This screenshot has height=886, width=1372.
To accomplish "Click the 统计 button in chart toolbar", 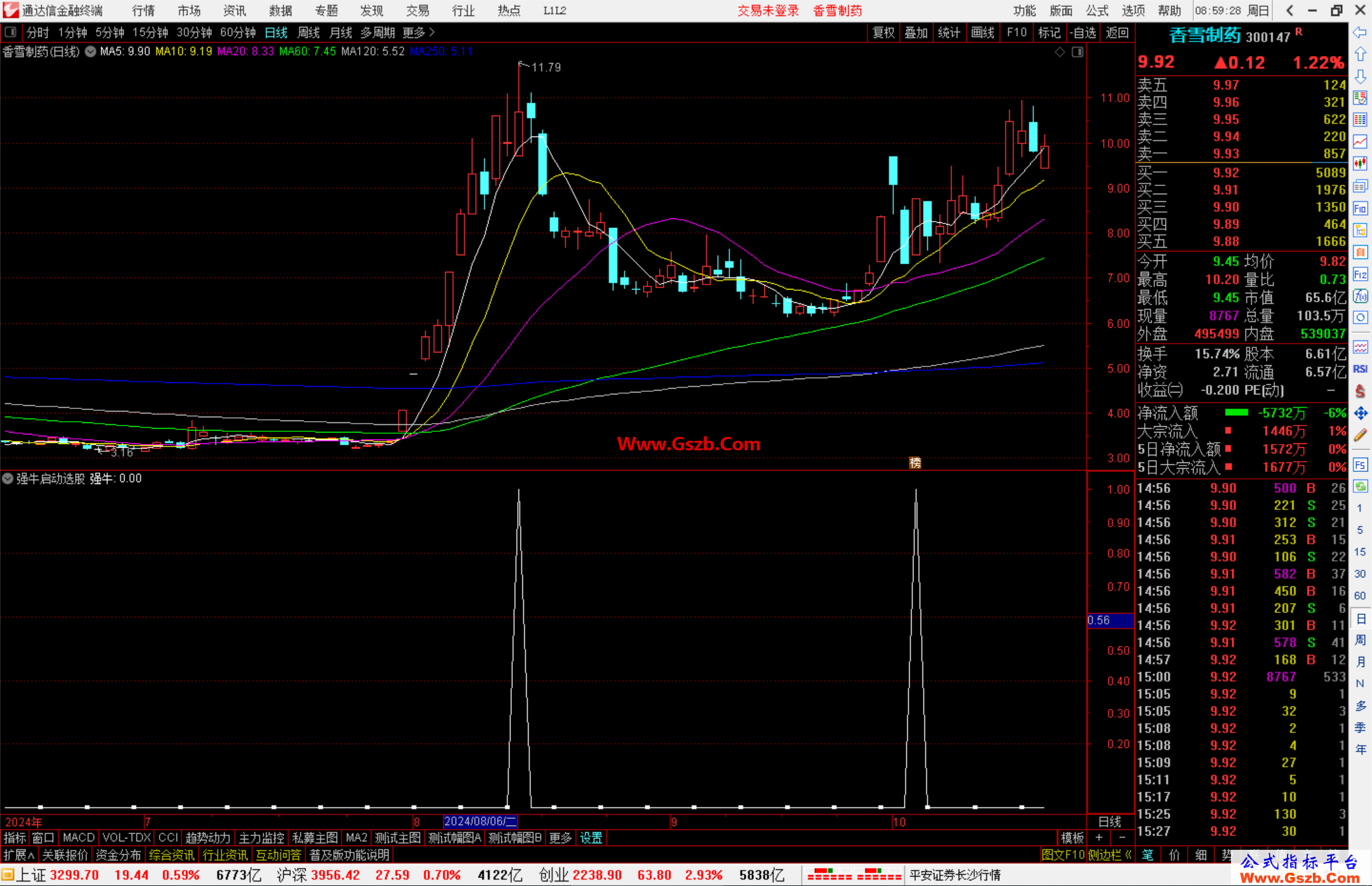I will [949, 32].
